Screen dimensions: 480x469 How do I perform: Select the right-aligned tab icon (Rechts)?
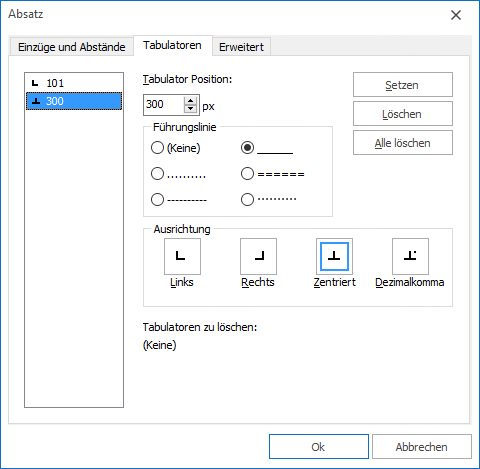tap(258, 256)
